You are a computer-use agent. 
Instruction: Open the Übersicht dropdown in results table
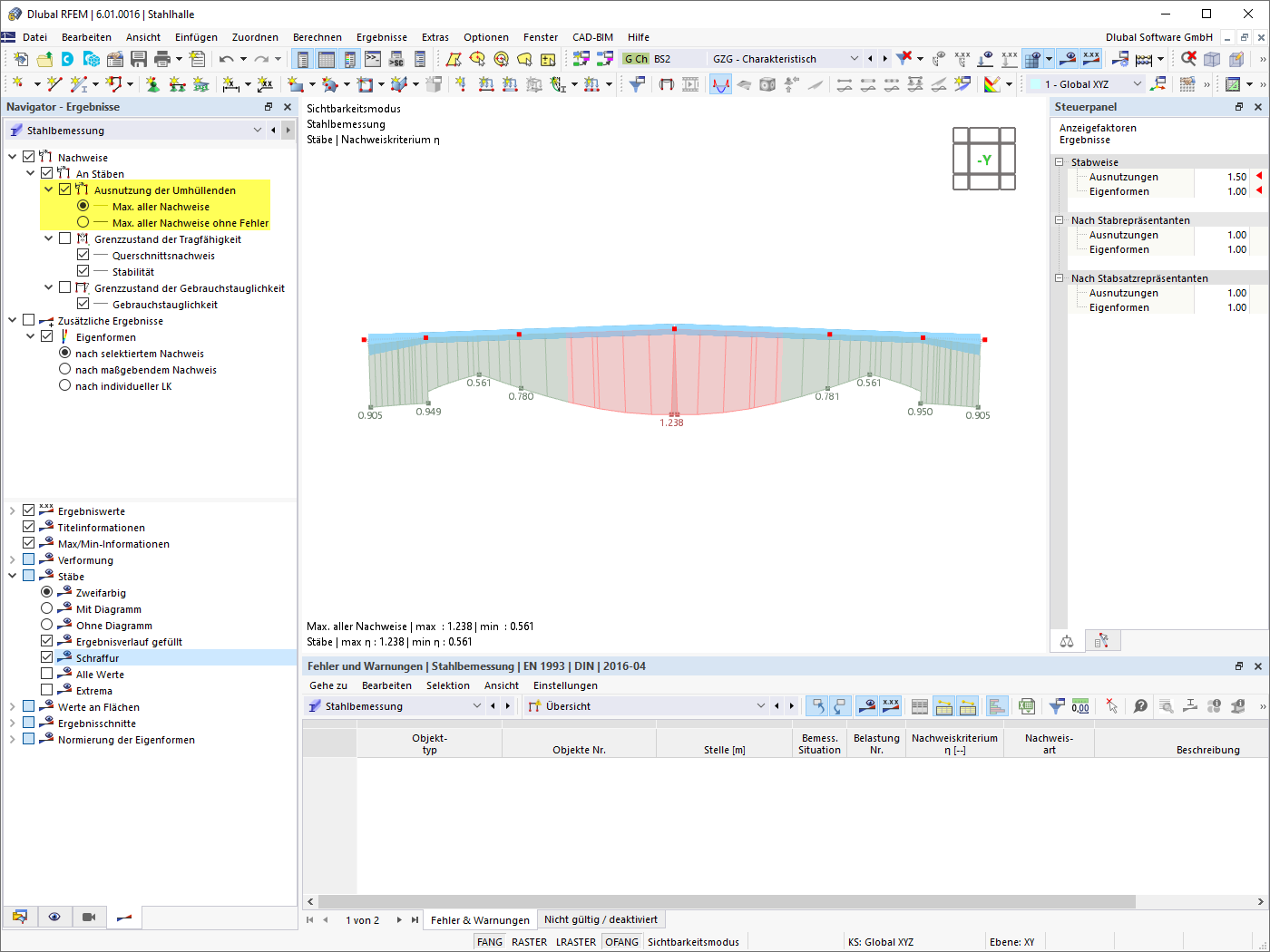pyautogui.click(x=761, y=706)
